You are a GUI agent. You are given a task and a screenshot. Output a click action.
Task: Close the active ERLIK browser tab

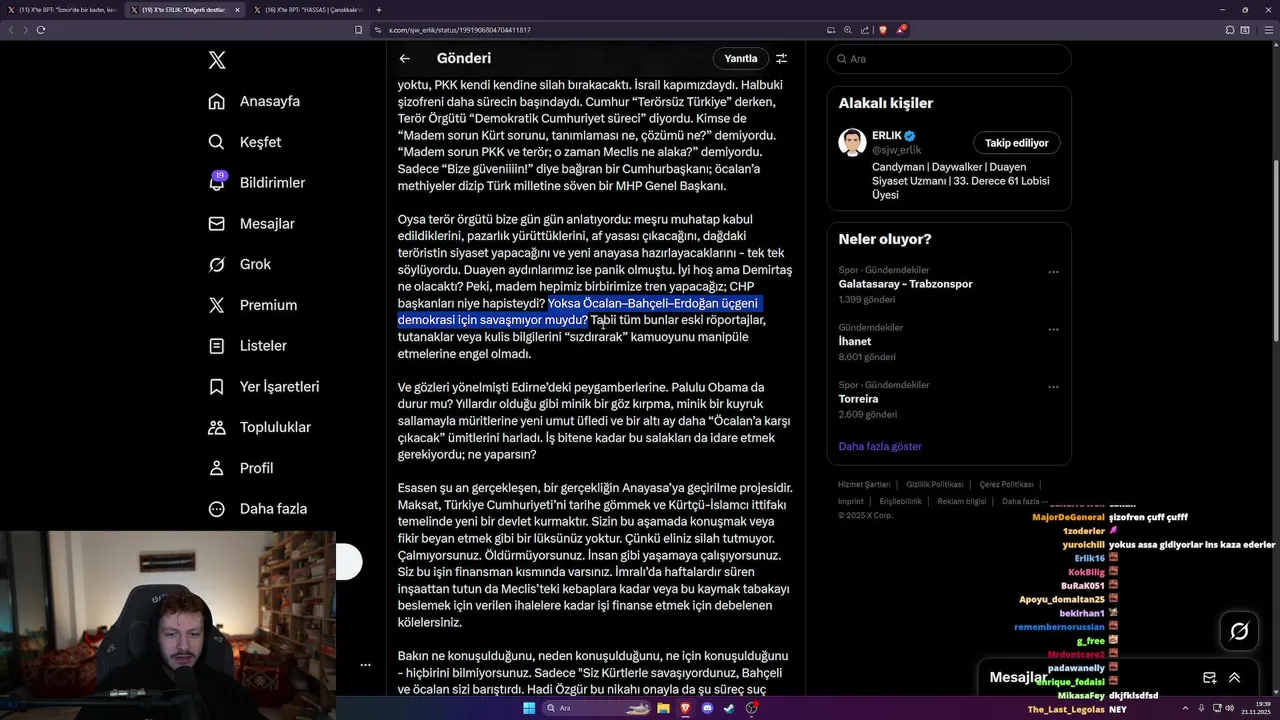[238, 10]
